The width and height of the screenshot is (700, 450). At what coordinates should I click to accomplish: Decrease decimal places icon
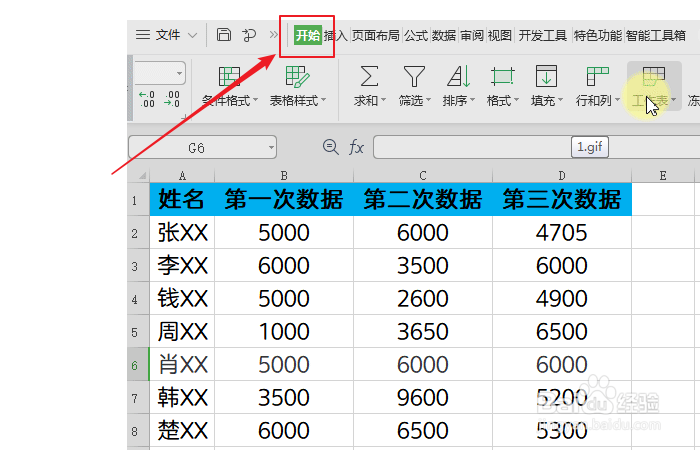[x=172, y=99]
